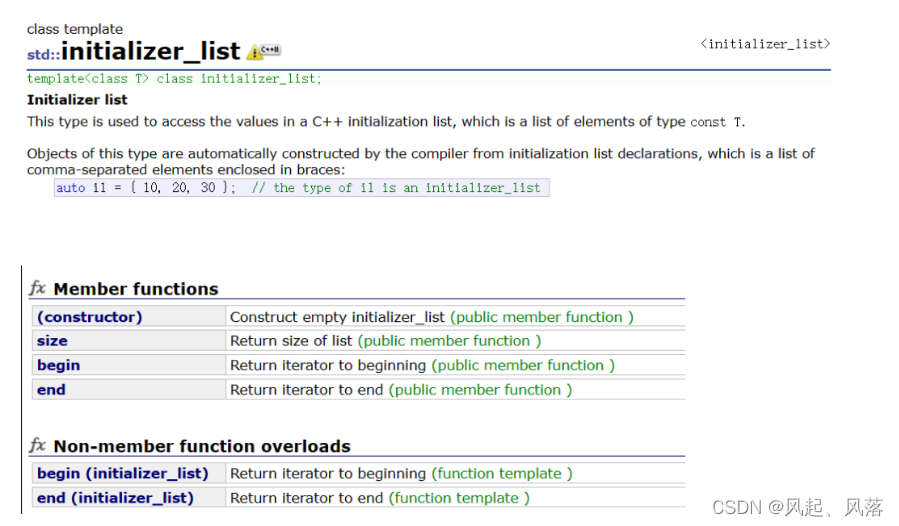Click the member begin 'Return iterator to beginning' (public member function) text
The height and width of the screenshot is (526, 899).
pyautogui.click(x=422, y=365)
